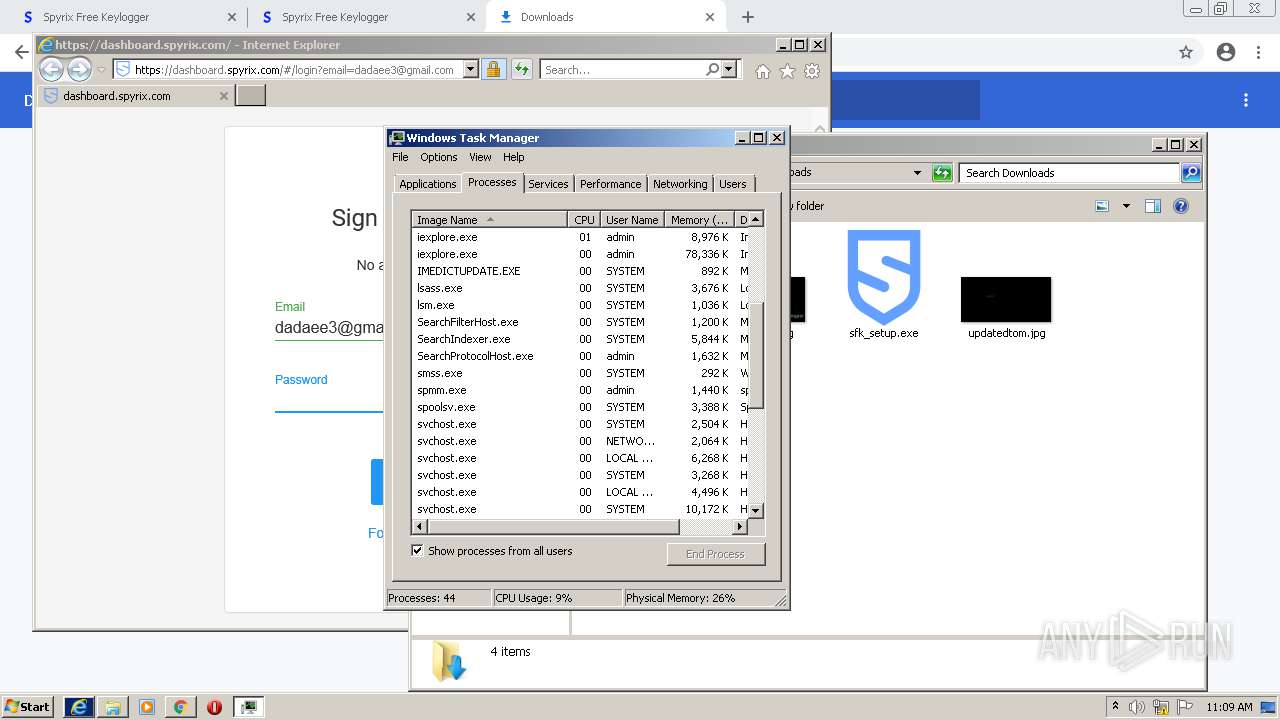Show hidden system tray icons
The image size is (1280, 720).
pyautogui.click(x=1115, y=706)
